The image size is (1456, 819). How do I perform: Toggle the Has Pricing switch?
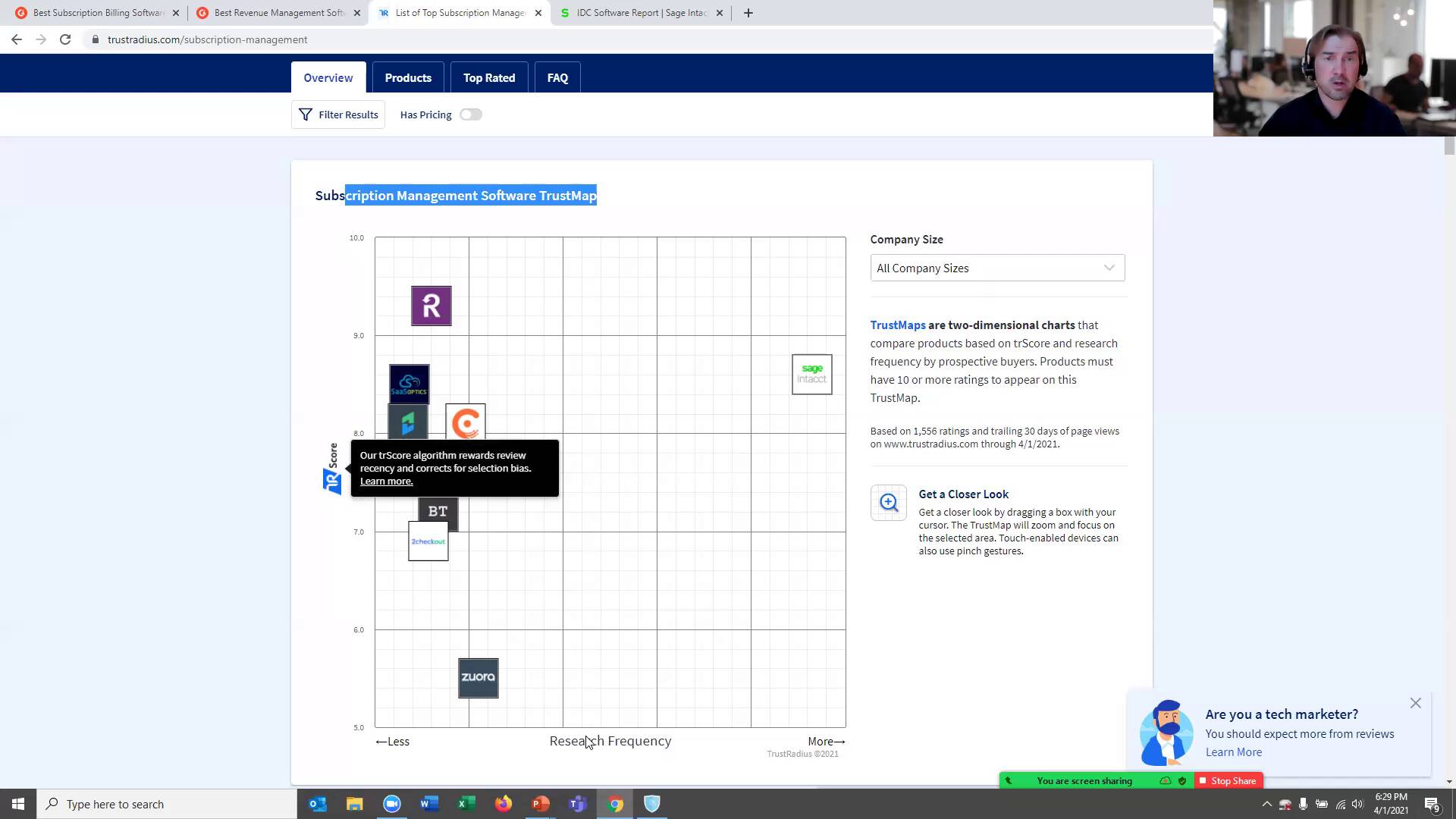470,115
